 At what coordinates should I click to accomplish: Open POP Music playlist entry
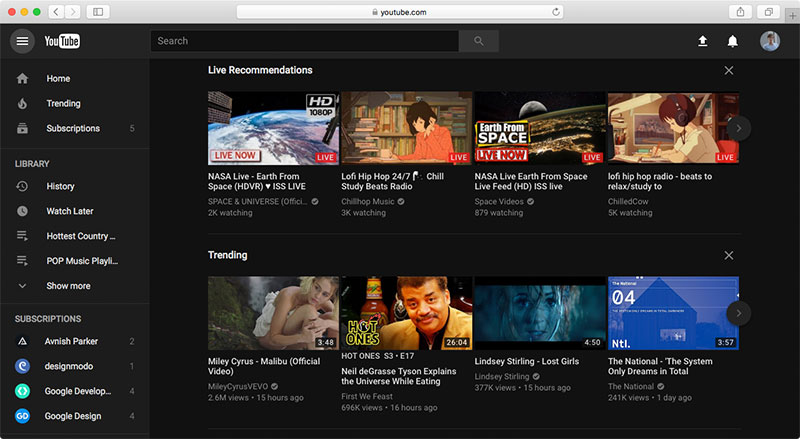pyautogui.click(x=74, y=261)
